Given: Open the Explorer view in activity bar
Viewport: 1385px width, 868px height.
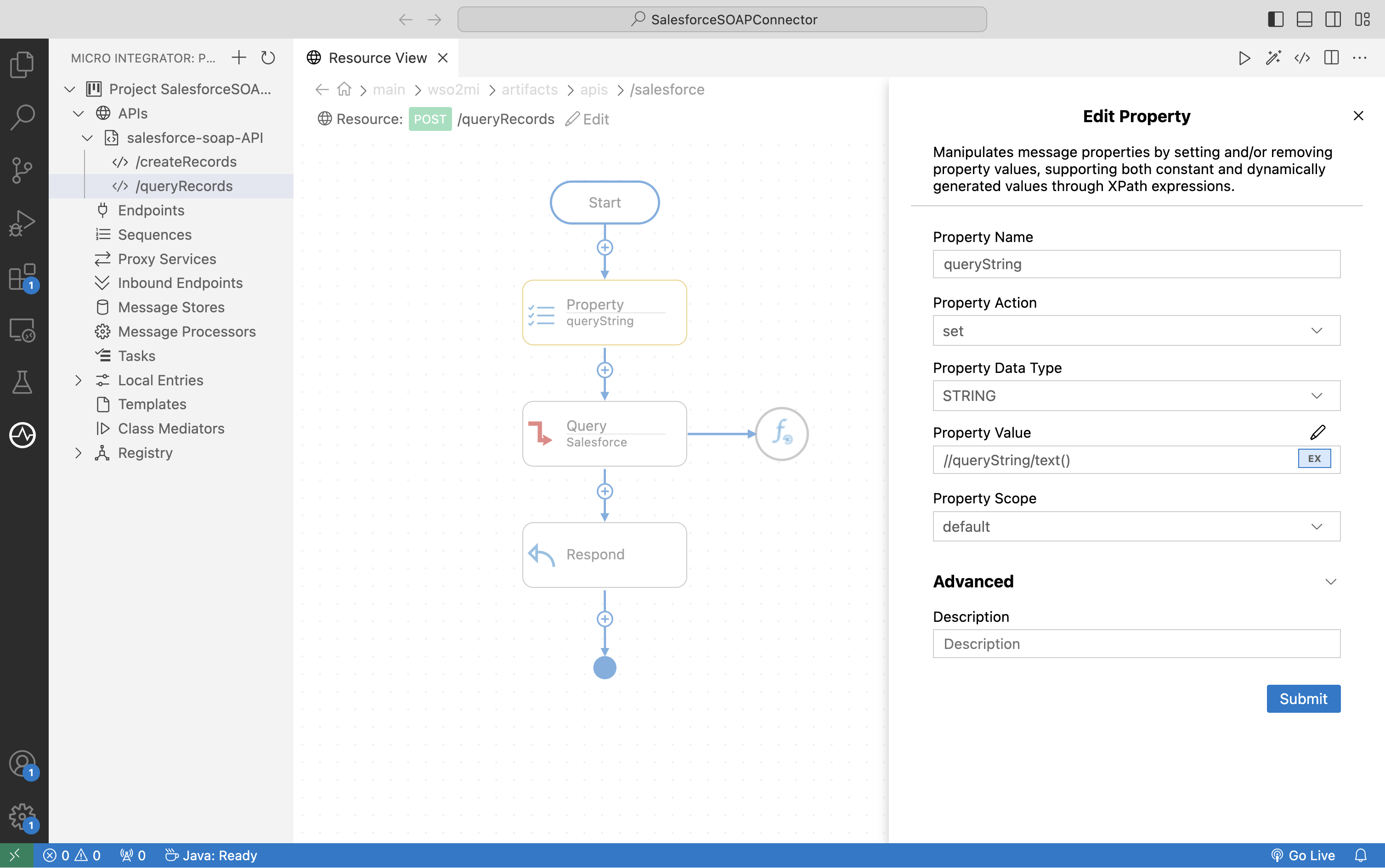Looking at the screenshot, I should click(23, 64).
